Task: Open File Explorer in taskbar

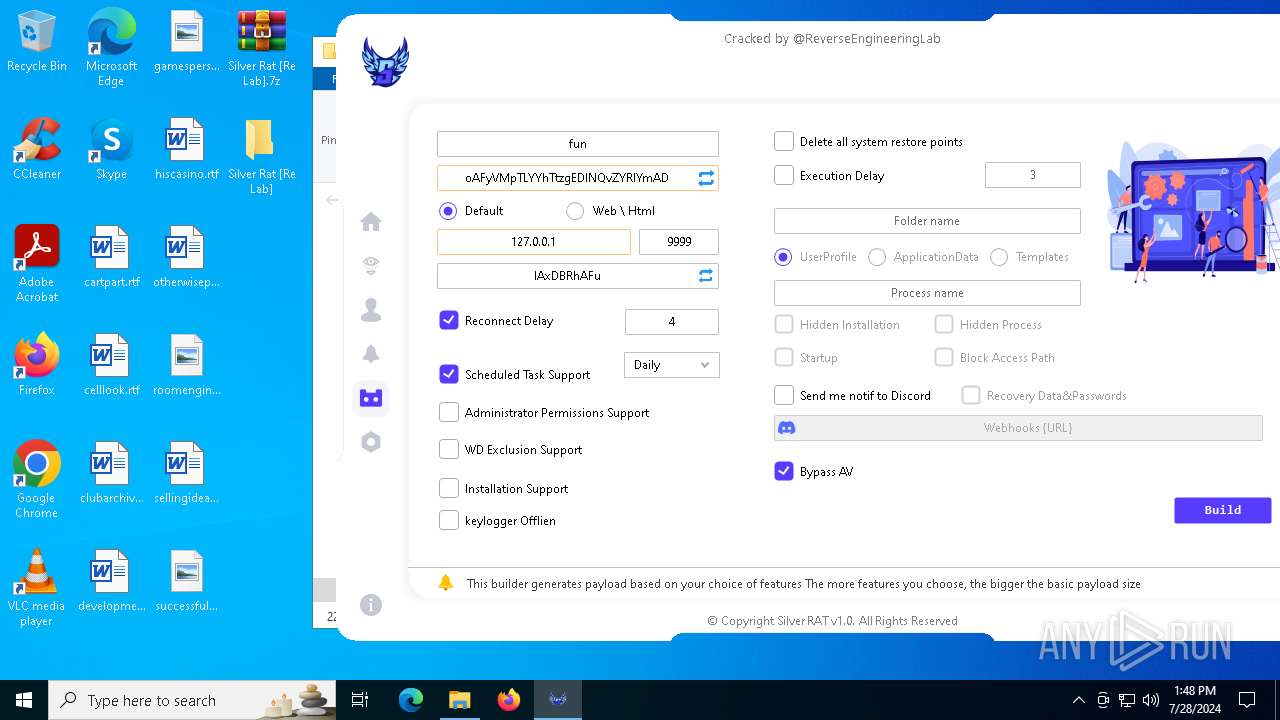Action: tap(459, 700)
